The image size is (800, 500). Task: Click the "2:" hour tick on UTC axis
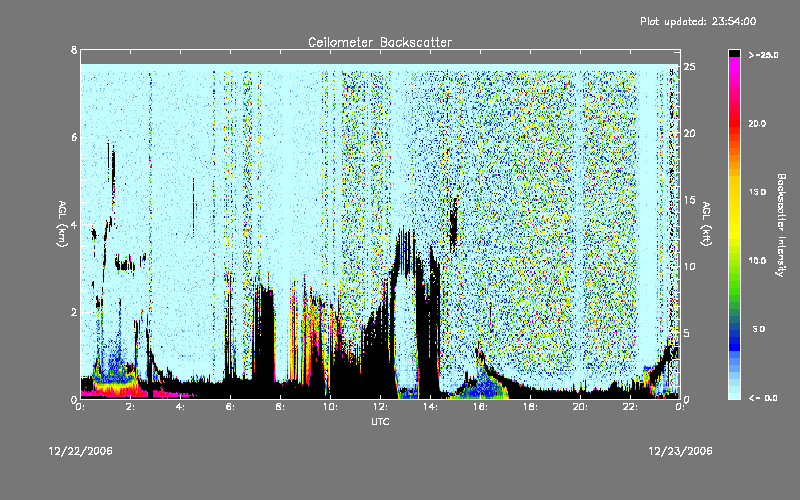[x=131, y=407]
